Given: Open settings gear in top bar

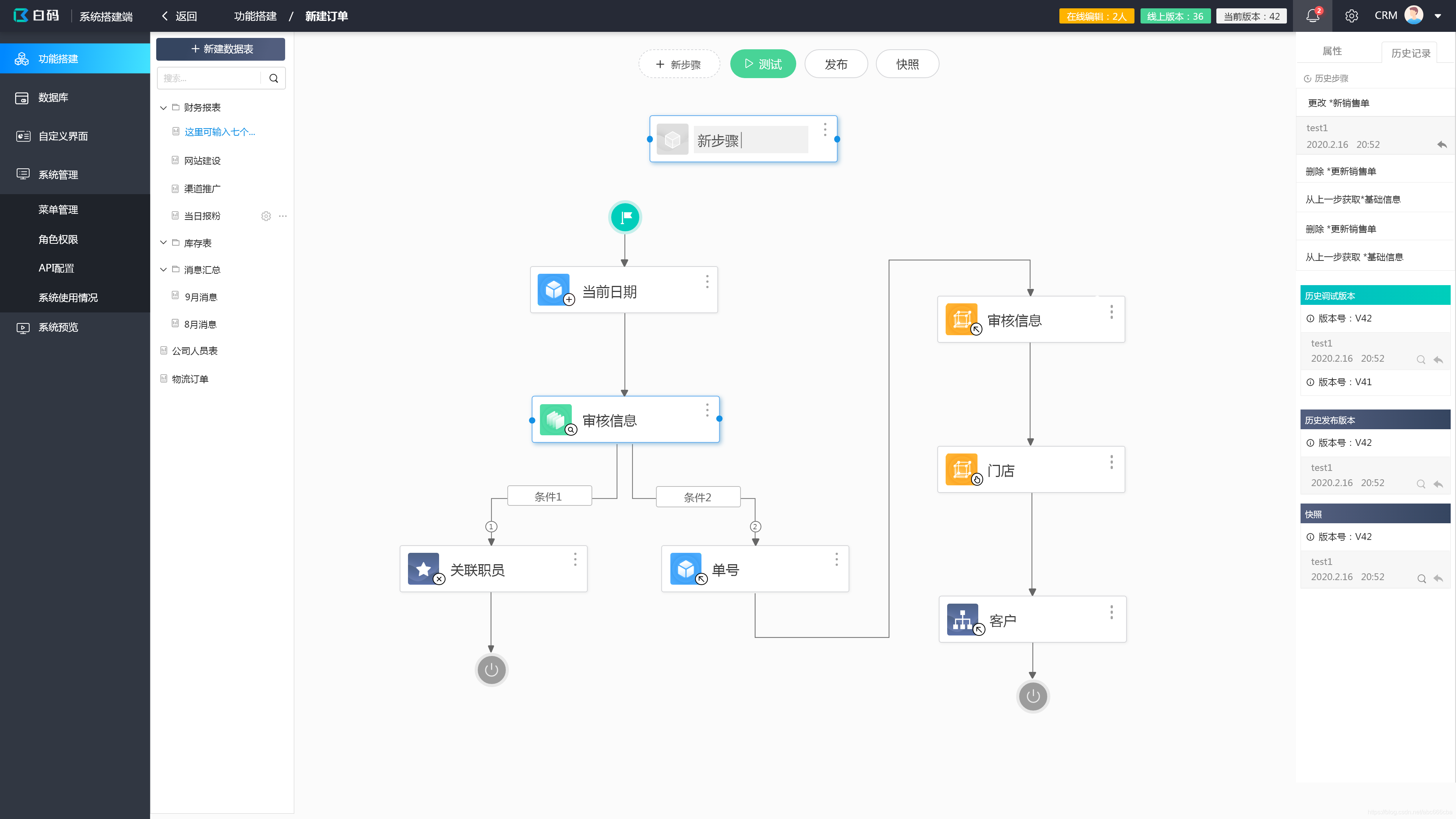Looking at the screenshot, I should [1351, 16].
